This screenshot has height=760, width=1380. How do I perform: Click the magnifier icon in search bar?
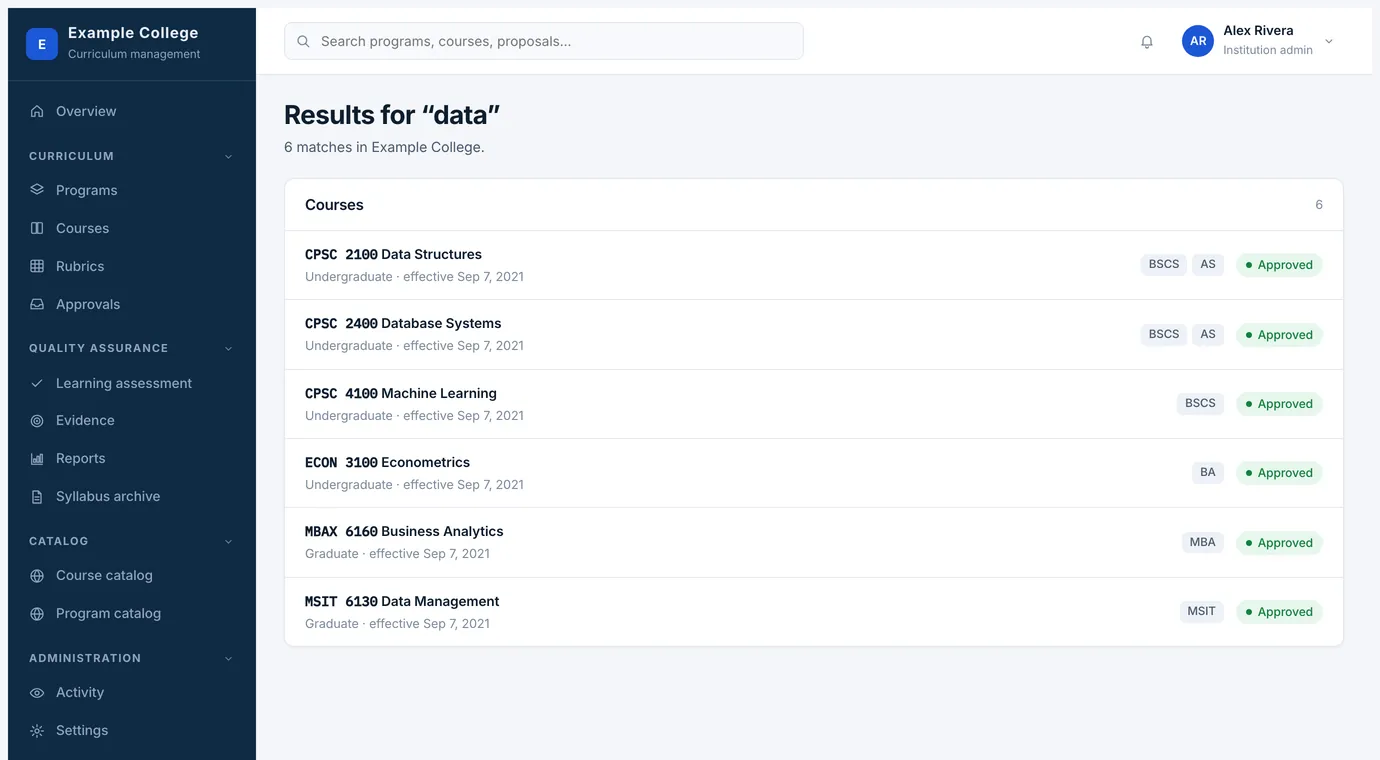pyautogui.click(x=303, y=42)
